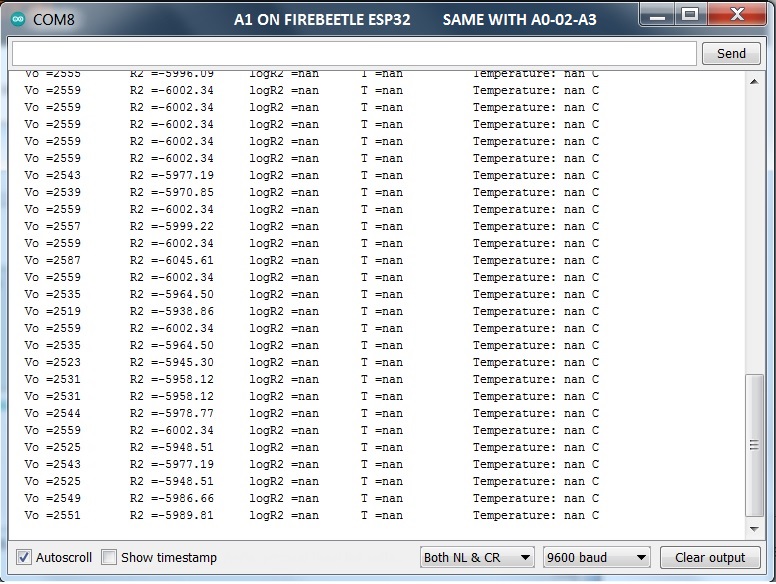Click the Arduino icon in title bar
This screenshot has width=776, height=584.
click(18, 19)
